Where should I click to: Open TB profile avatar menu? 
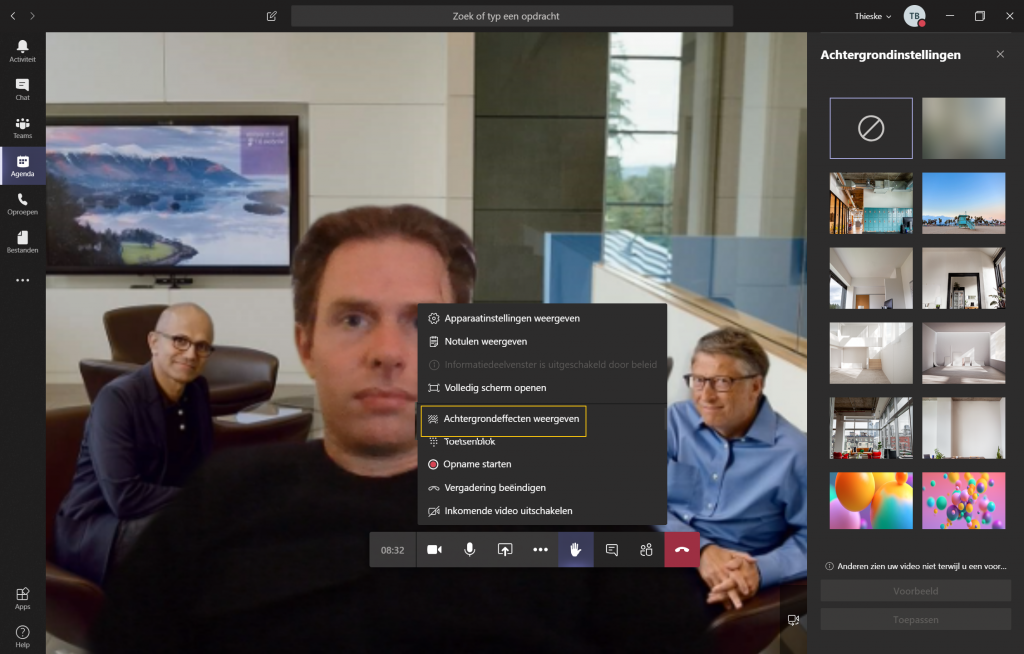tap(914, 16)
